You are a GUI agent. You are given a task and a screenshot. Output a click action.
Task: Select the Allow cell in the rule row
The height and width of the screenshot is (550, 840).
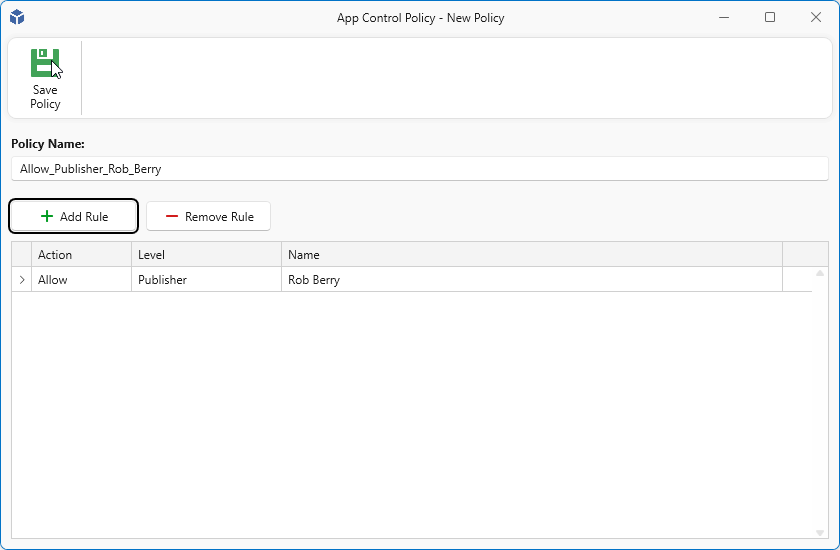click(82, 280)
